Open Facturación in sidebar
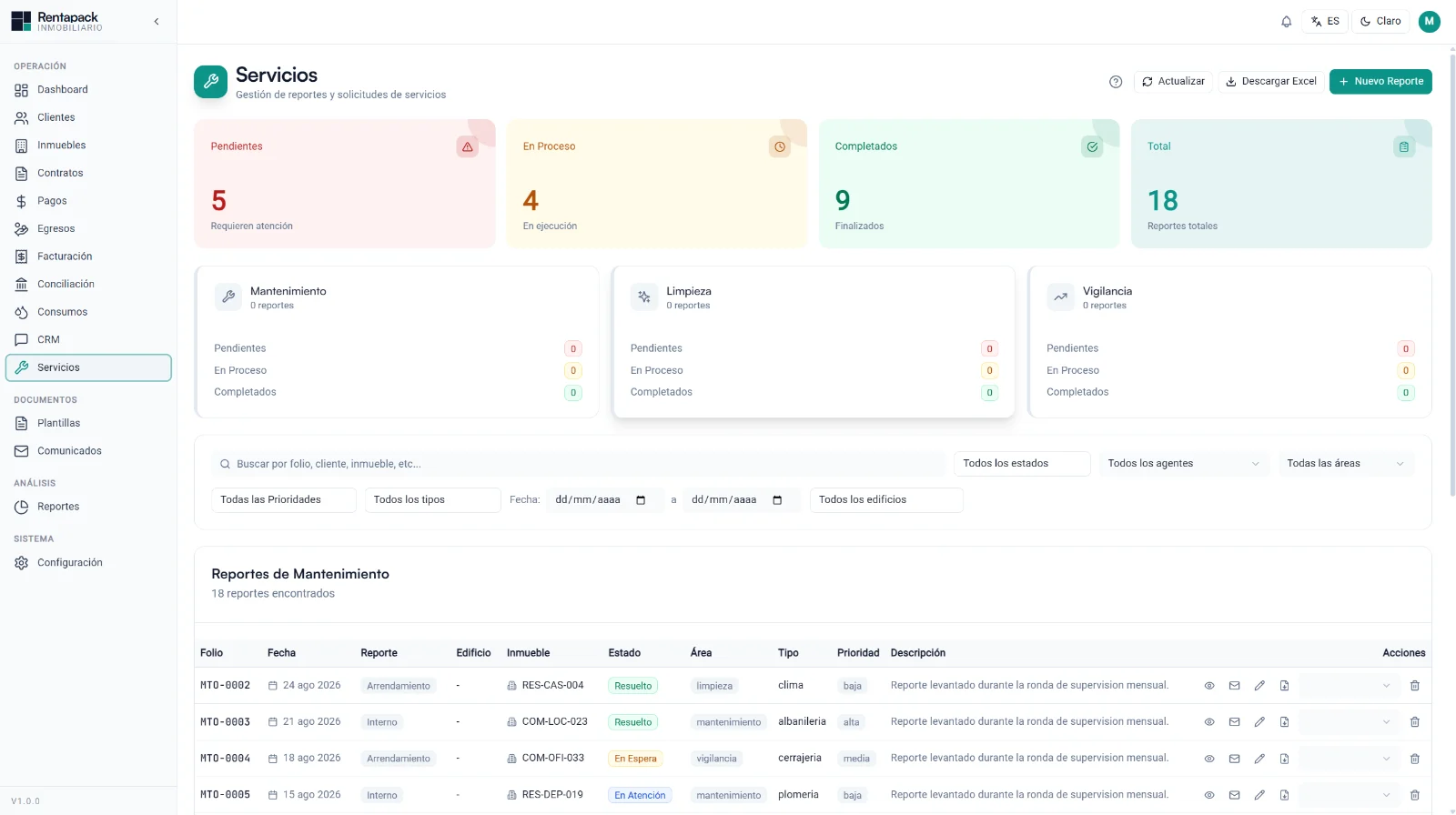 point(88,257)
